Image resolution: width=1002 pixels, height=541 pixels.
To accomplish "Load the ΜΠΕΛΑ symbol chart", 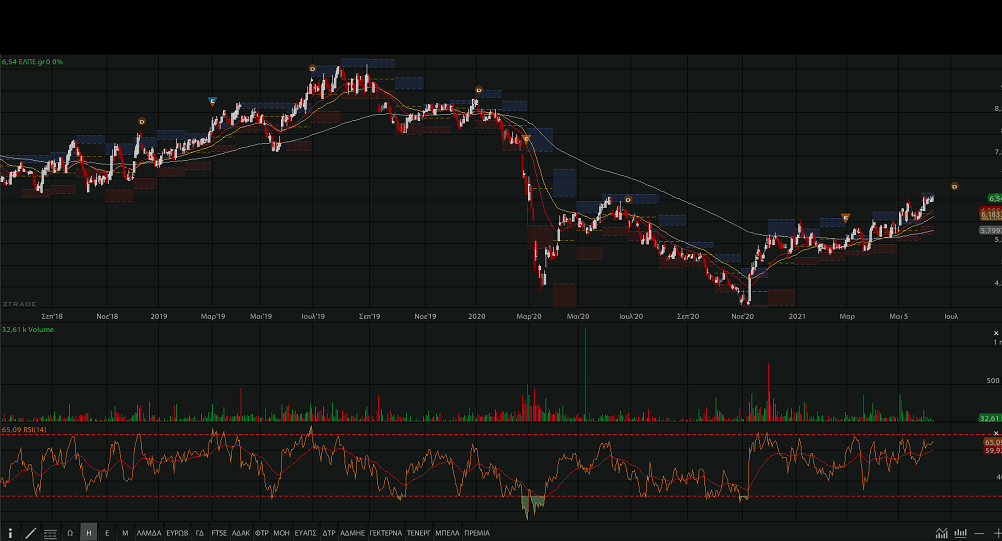I will pyautogui.click(x=447, y=533).
